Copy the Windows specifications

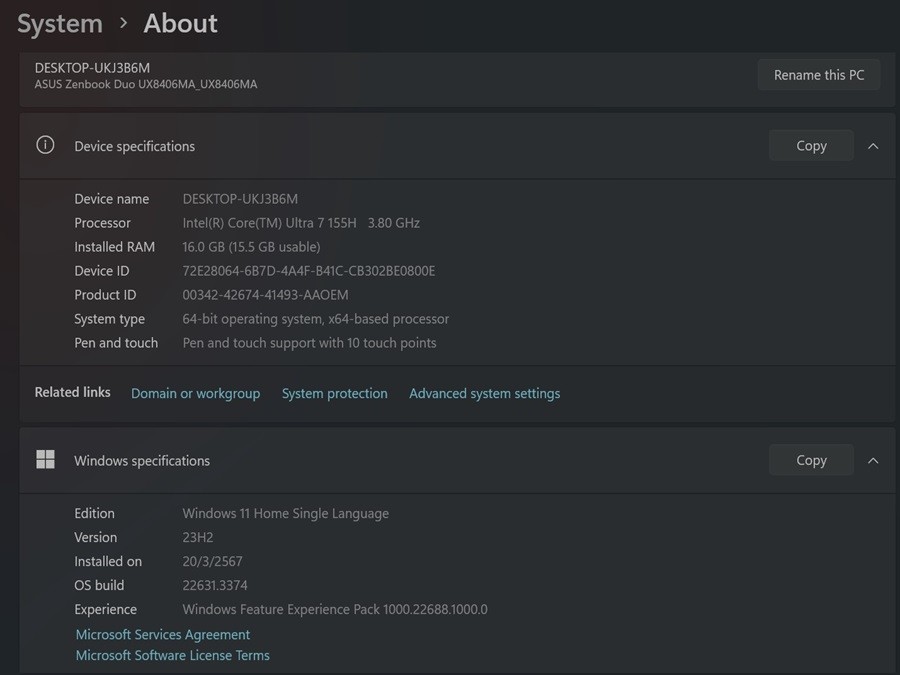811,461
